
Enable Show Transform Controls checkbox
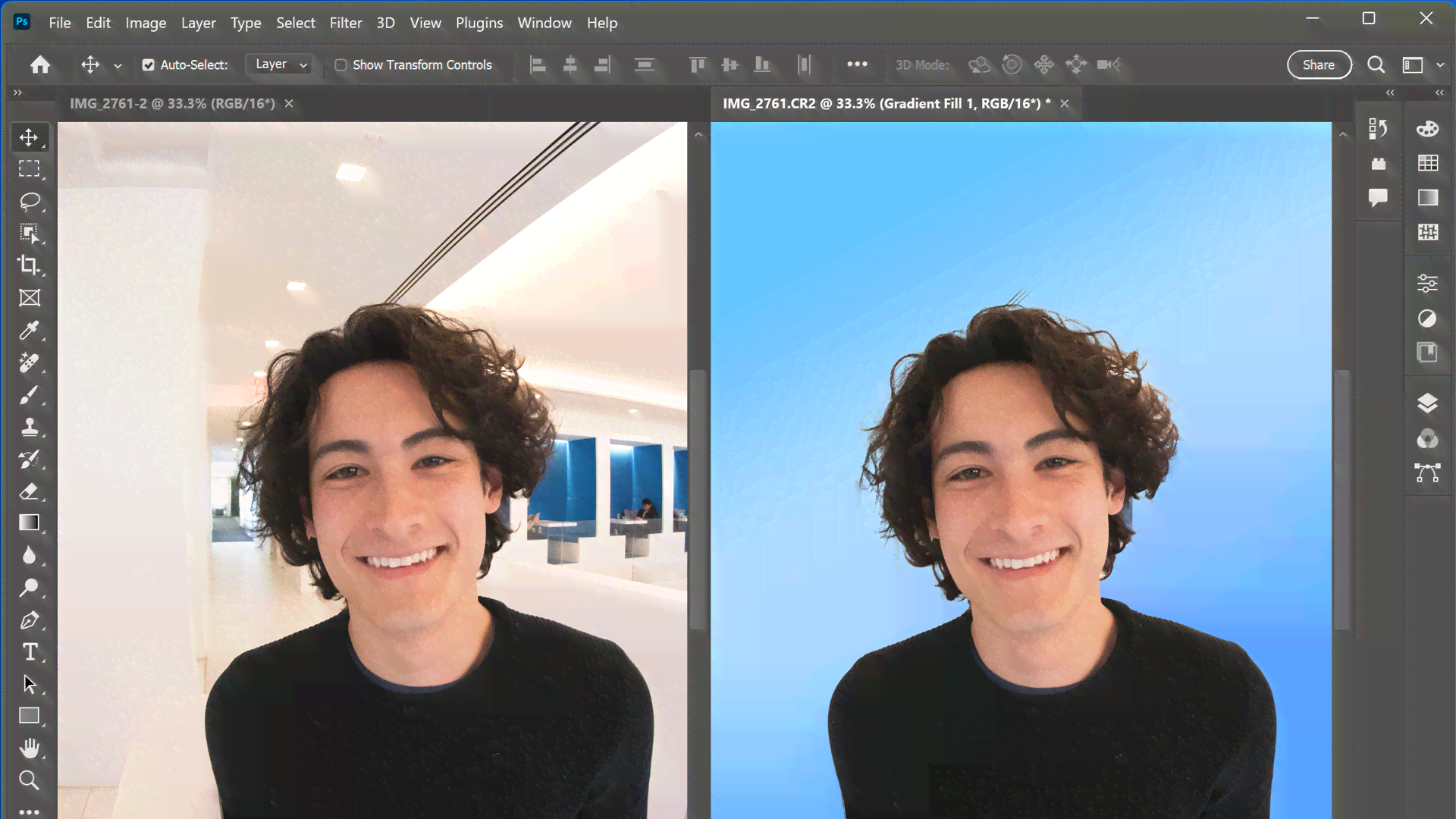coord(340,65)
